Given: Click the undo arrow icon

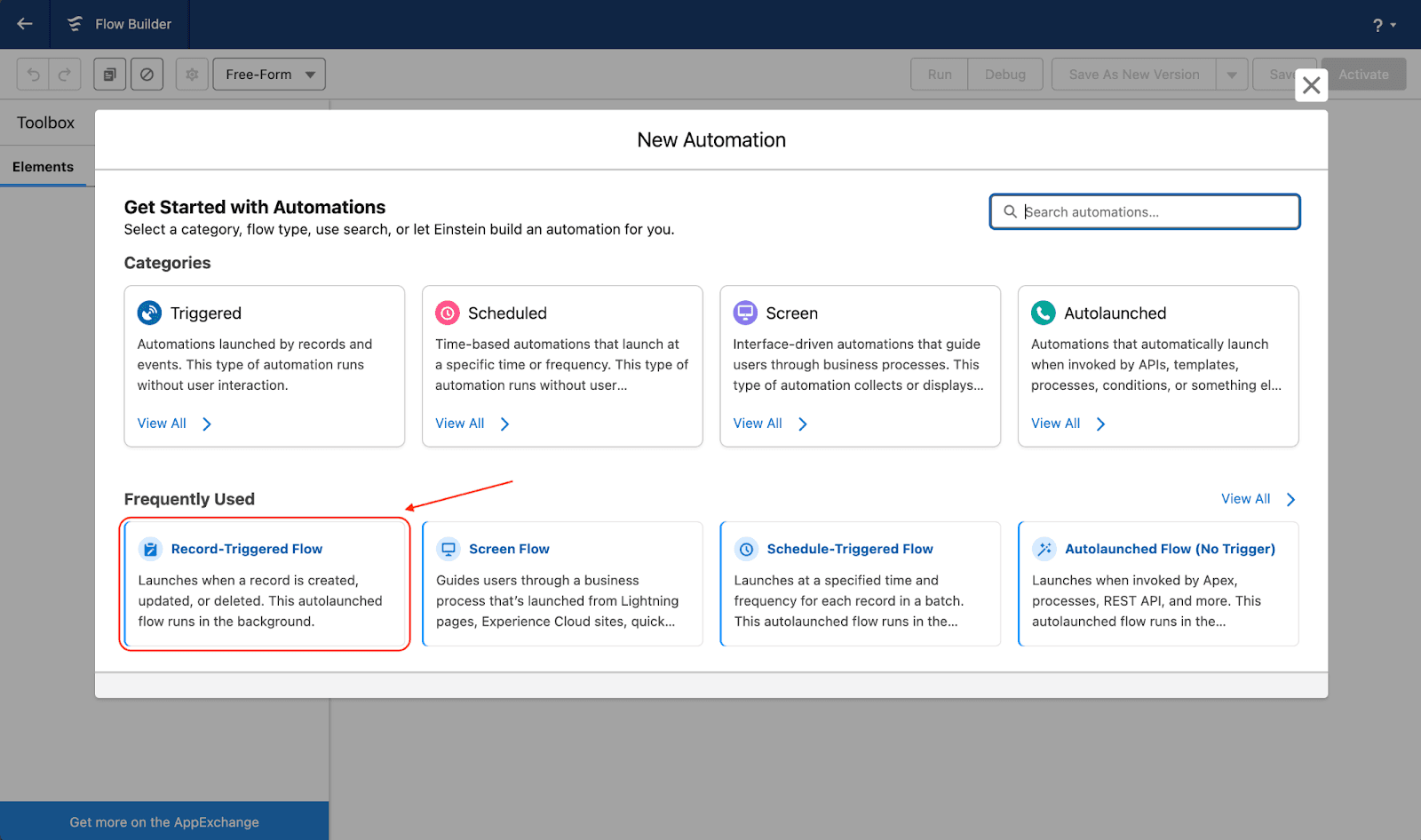Looking at the screenshot, I should pyautogui.click(x=34, y=75).
